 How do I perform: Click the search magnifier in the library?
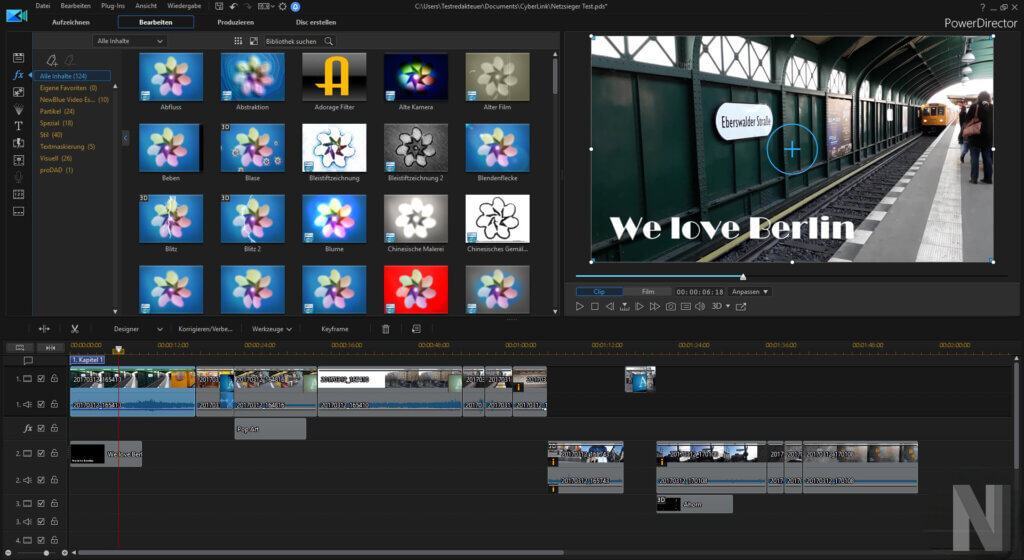coord(329,41)
